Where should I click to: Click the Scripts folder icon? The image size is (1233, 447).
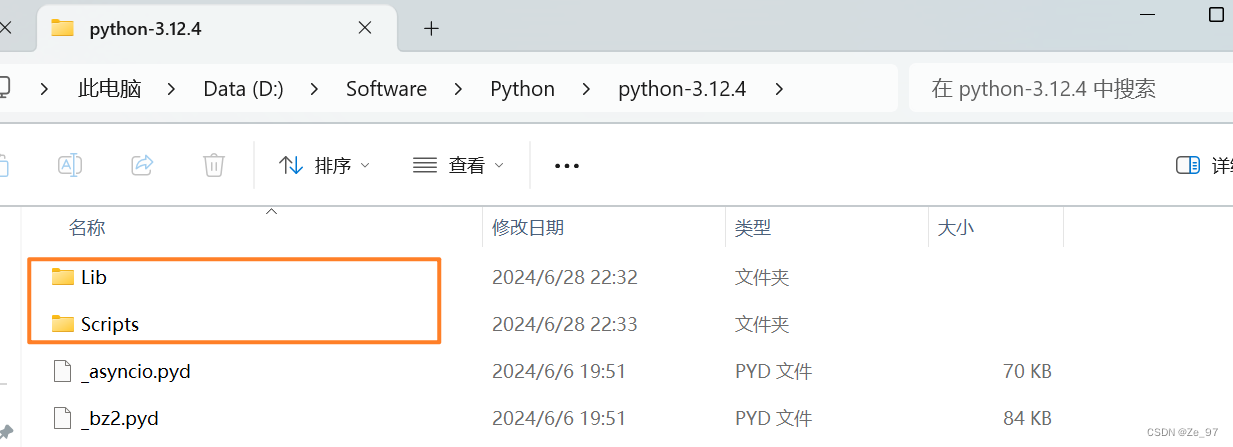[63, 324]
